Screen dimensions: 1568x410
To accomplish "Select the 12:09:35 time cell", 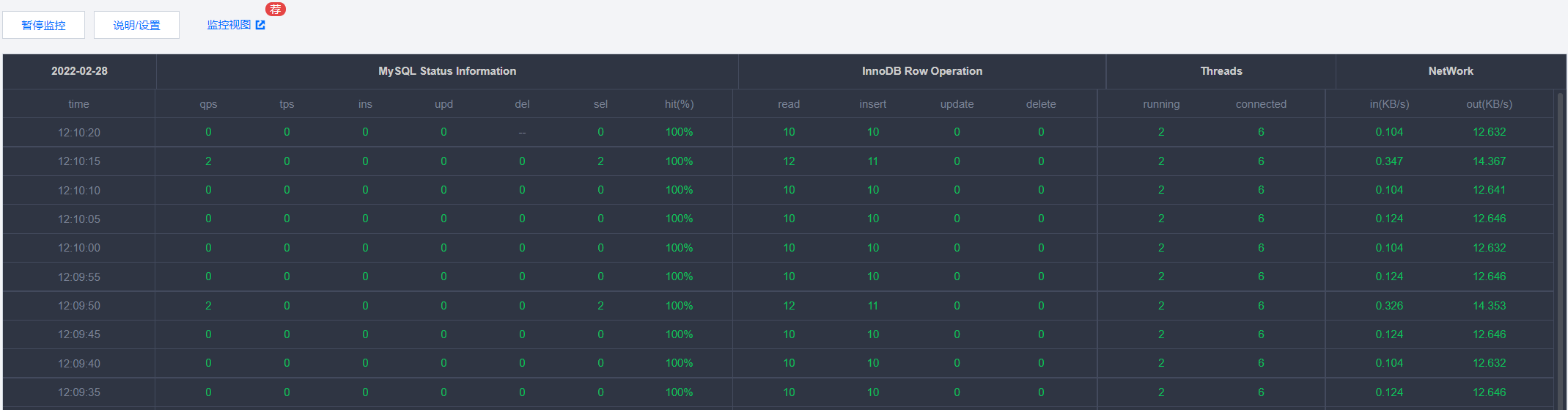I will pos(79,392).
